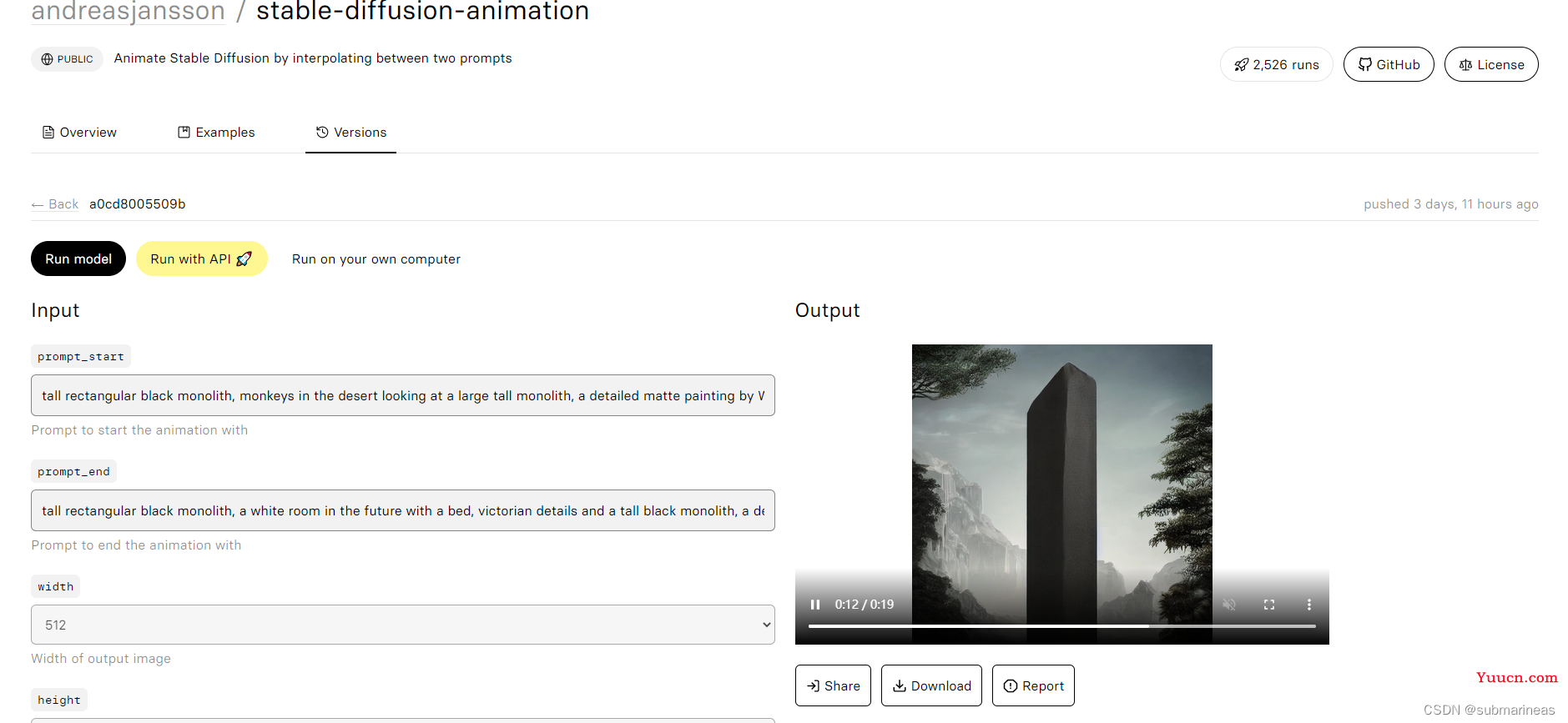The height and width of the screenshot is (723, 1568).
Task: Download the output video
Action: point(931,685)
